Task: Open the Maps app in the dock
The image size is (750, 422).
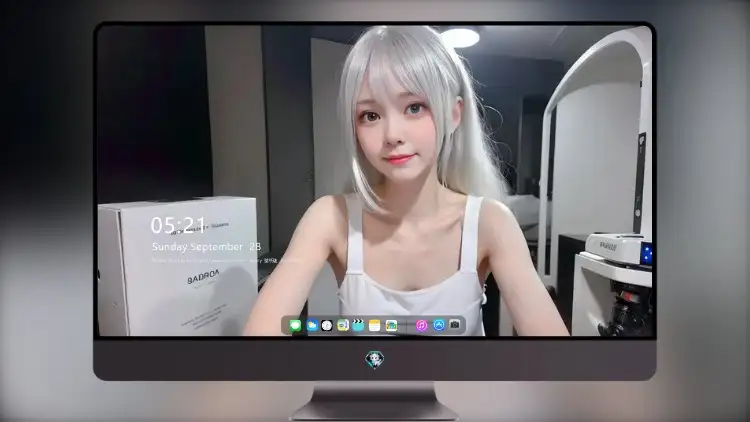Action: [342, 326]
